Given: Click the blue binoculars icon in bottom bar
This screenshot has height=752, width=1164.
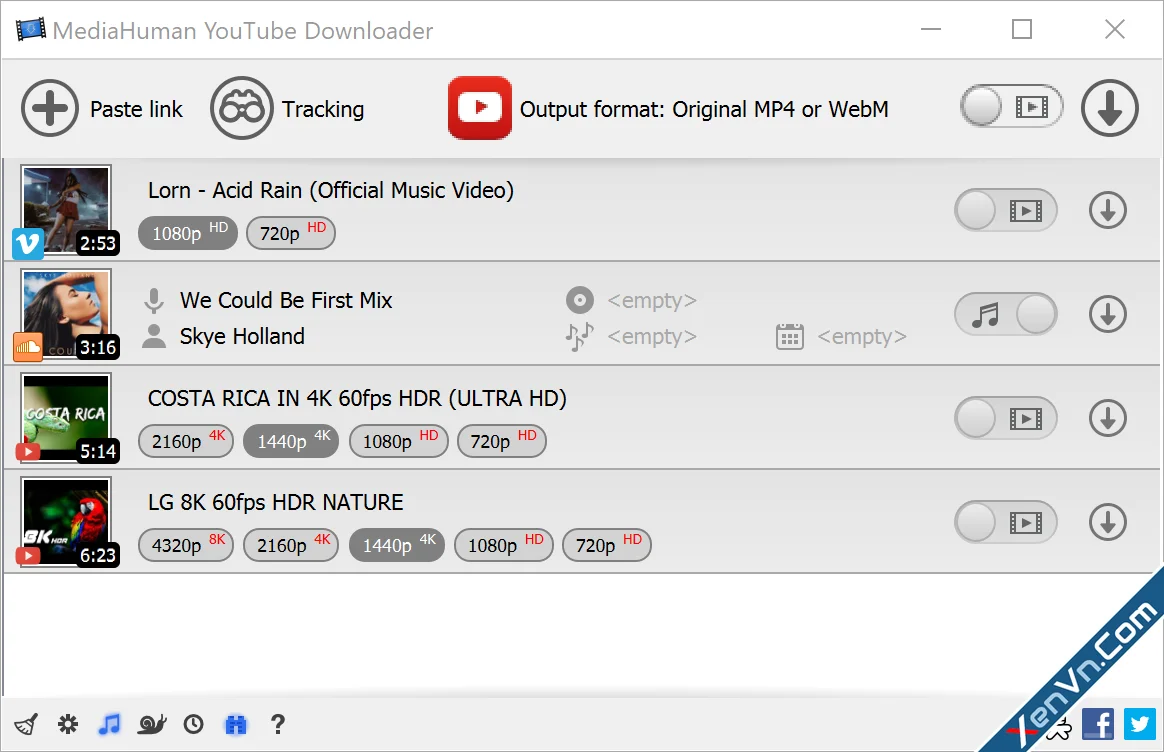Looking at the screenshot, I should (x=235, y=724).
